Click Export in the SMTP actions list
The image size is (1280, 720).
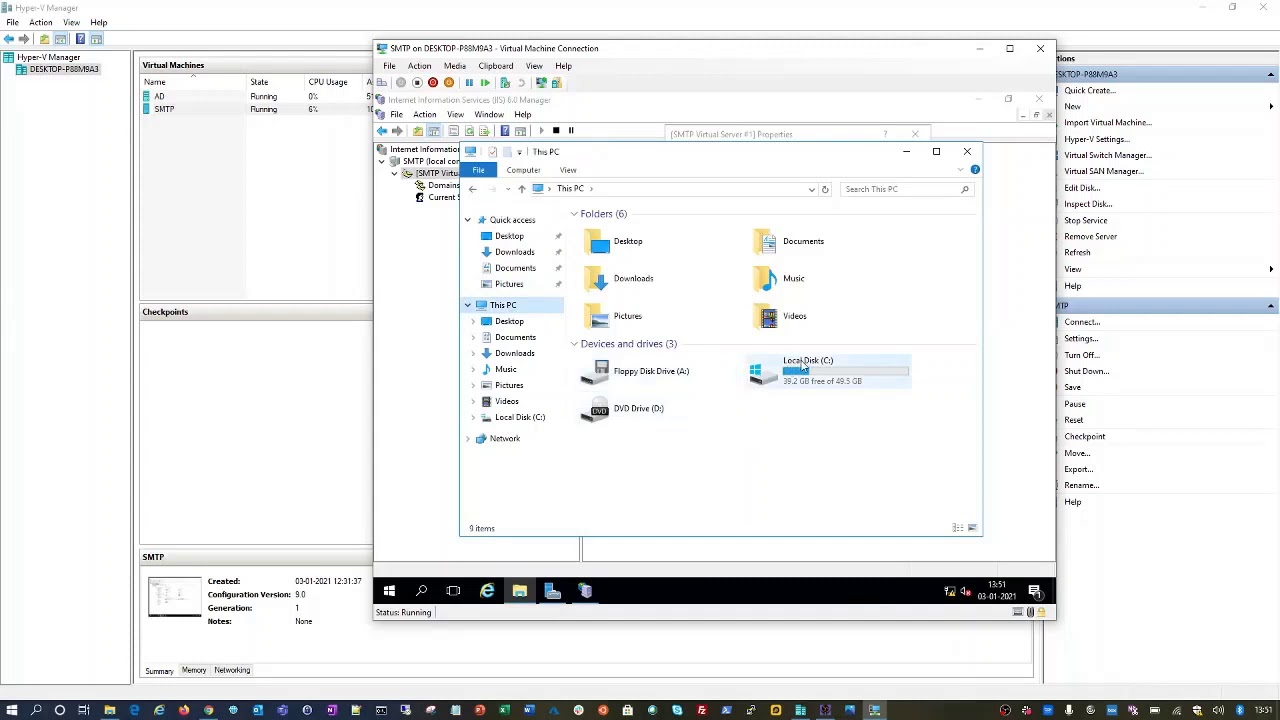click(1078, 469)
